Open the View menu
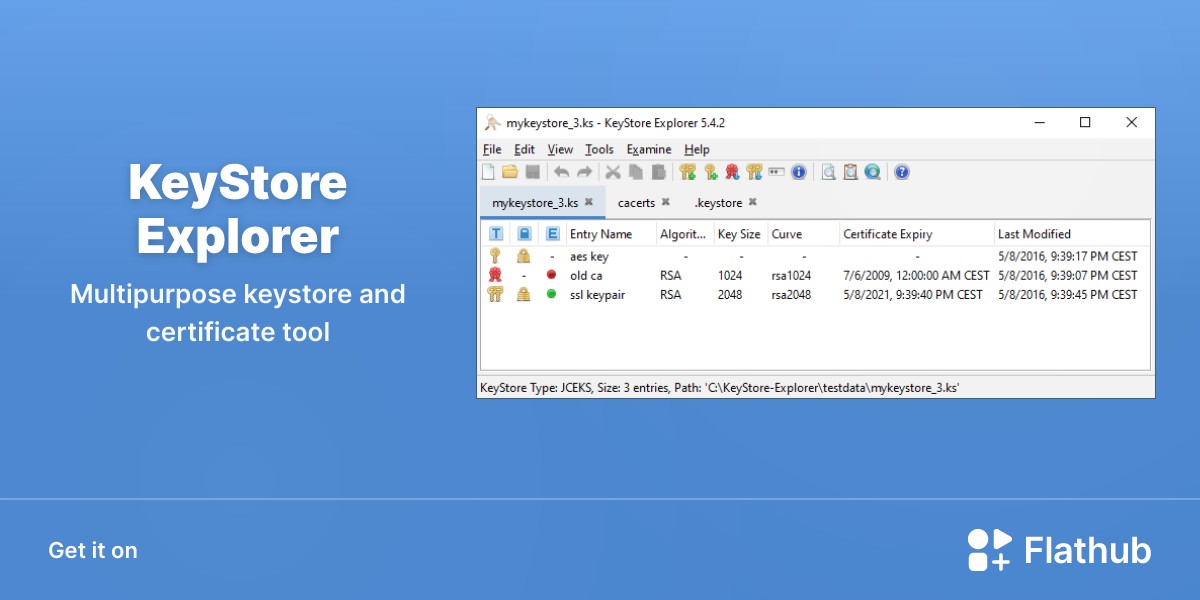This screenshot has height=600, width=1200. tap(560, 149)
